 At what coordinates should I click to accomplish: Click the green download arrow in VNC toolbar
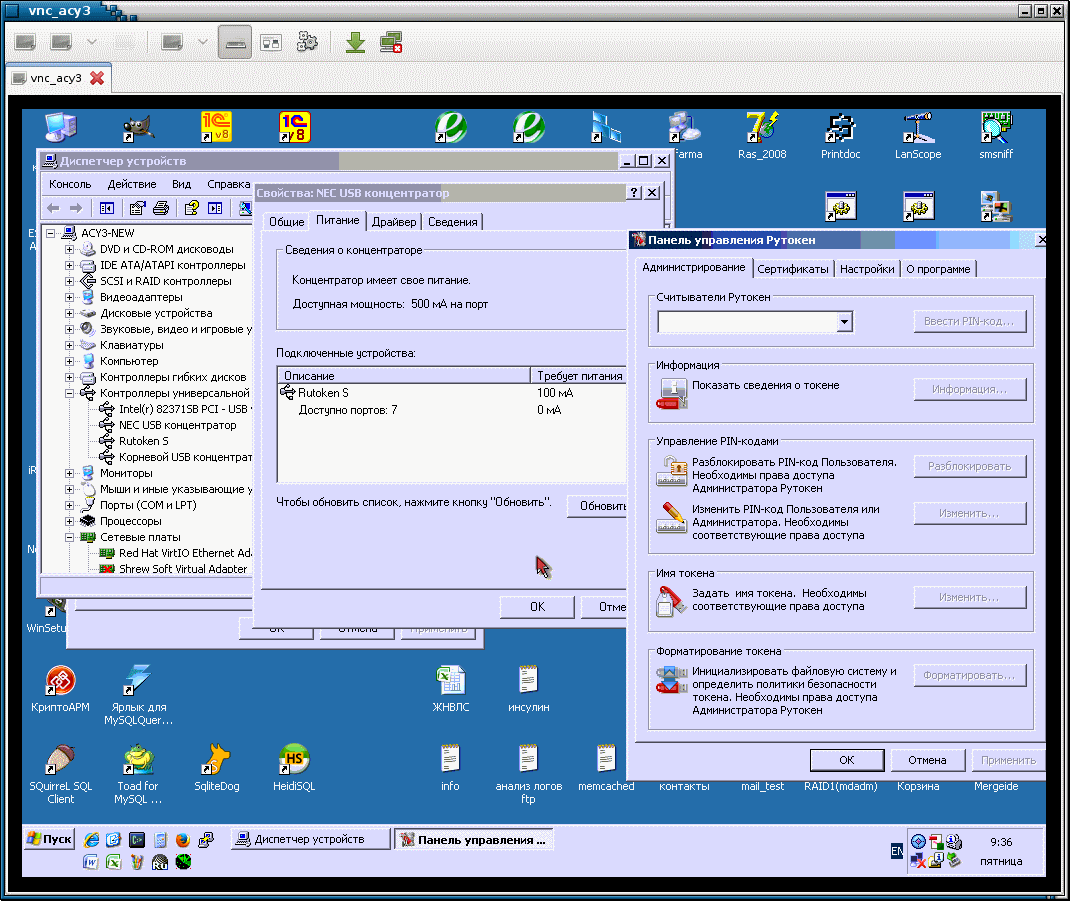point(355,42)
